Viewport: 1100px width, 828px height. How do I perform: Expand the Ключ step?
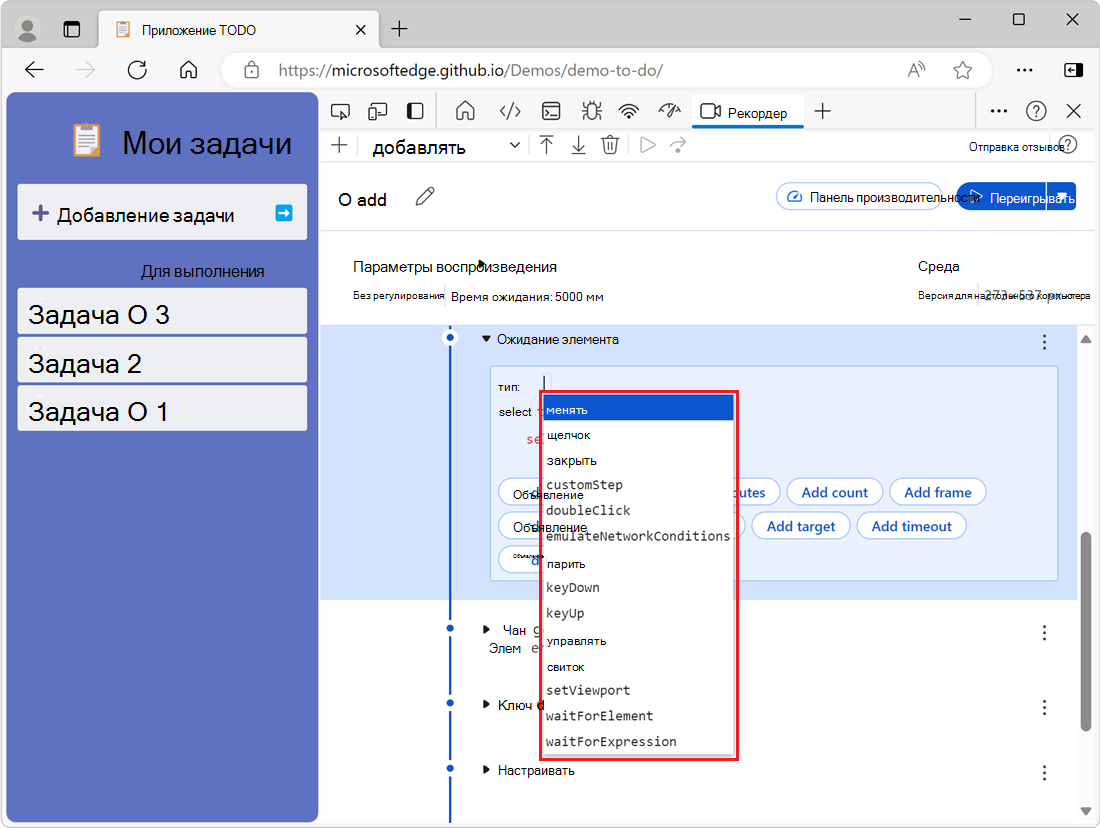coord(486,704)
